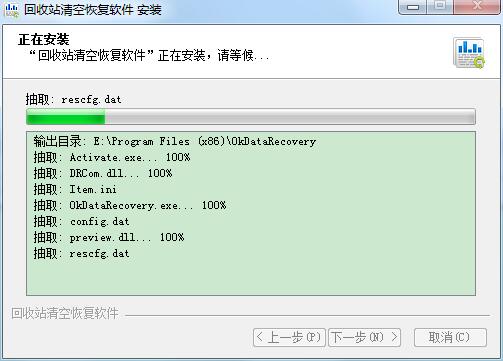Click the data recovery logo in header
Viewport: 503px width, 361px height.
(x=469, y=53)
